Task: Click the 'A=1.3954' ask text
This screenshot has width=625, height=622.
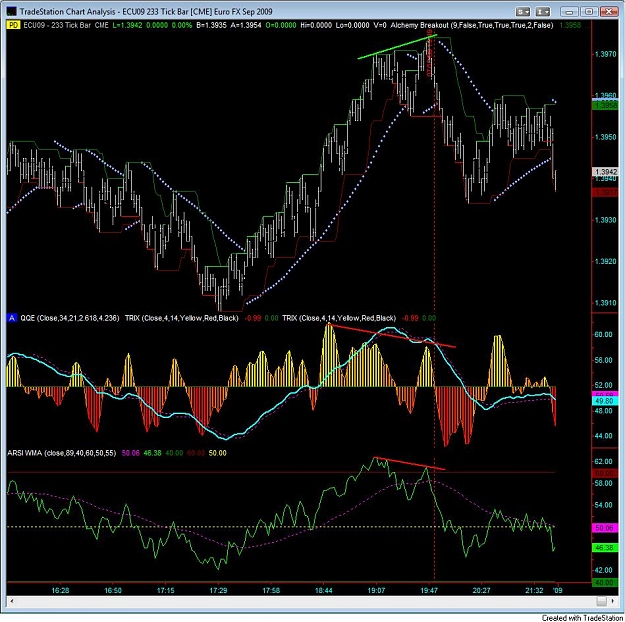Action: (x=246, y=25)
